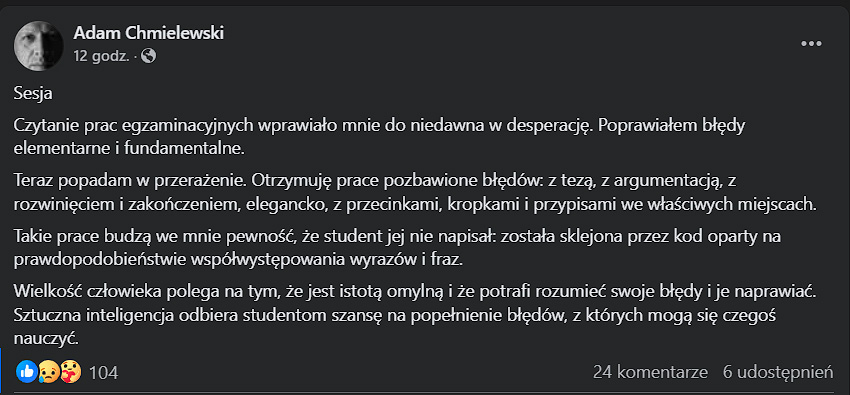View the '6 udostępnień' shares list

(778, 372)
